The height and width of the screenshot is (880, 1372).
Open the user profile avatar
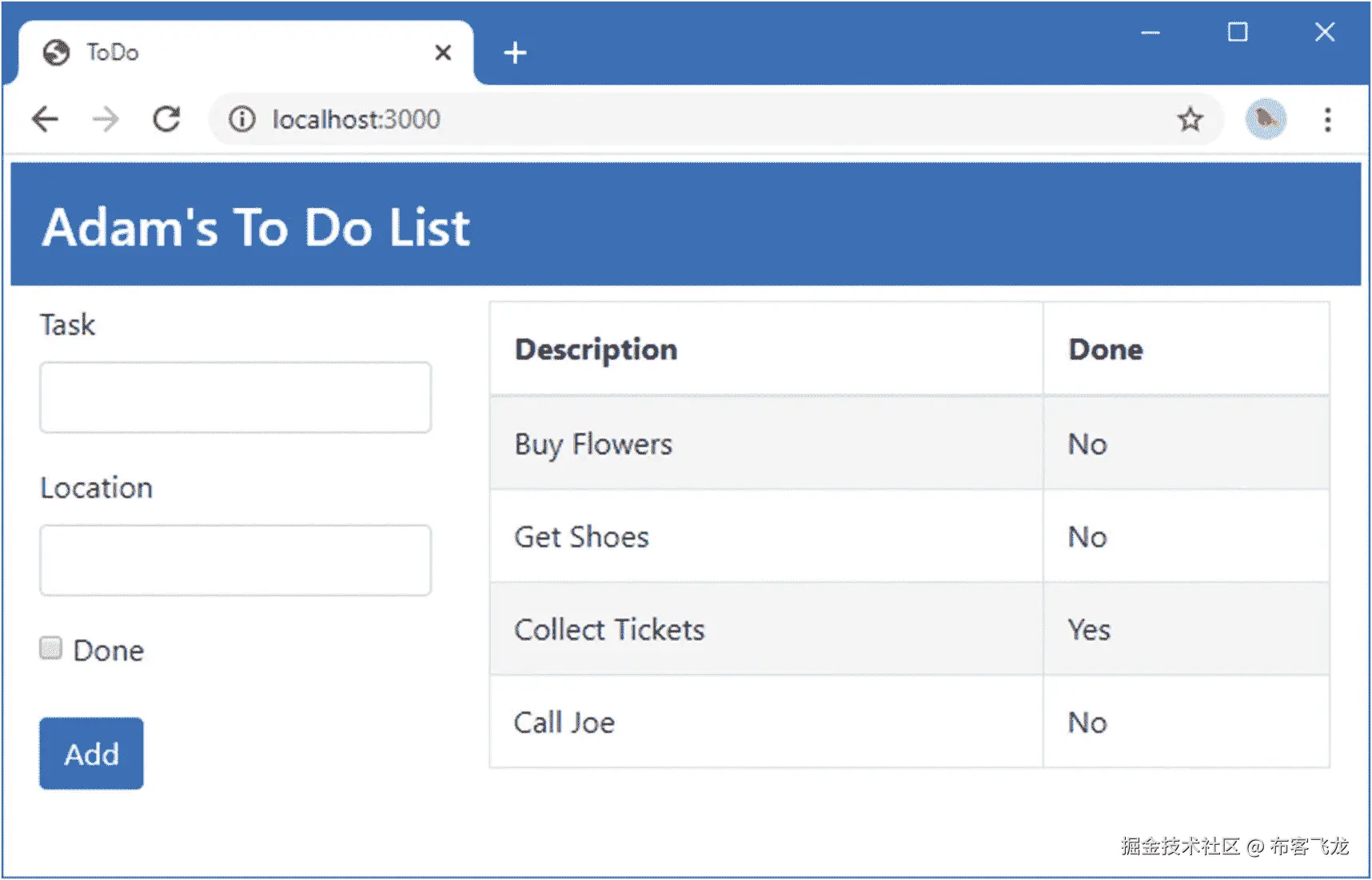[x=1265, y=120]
